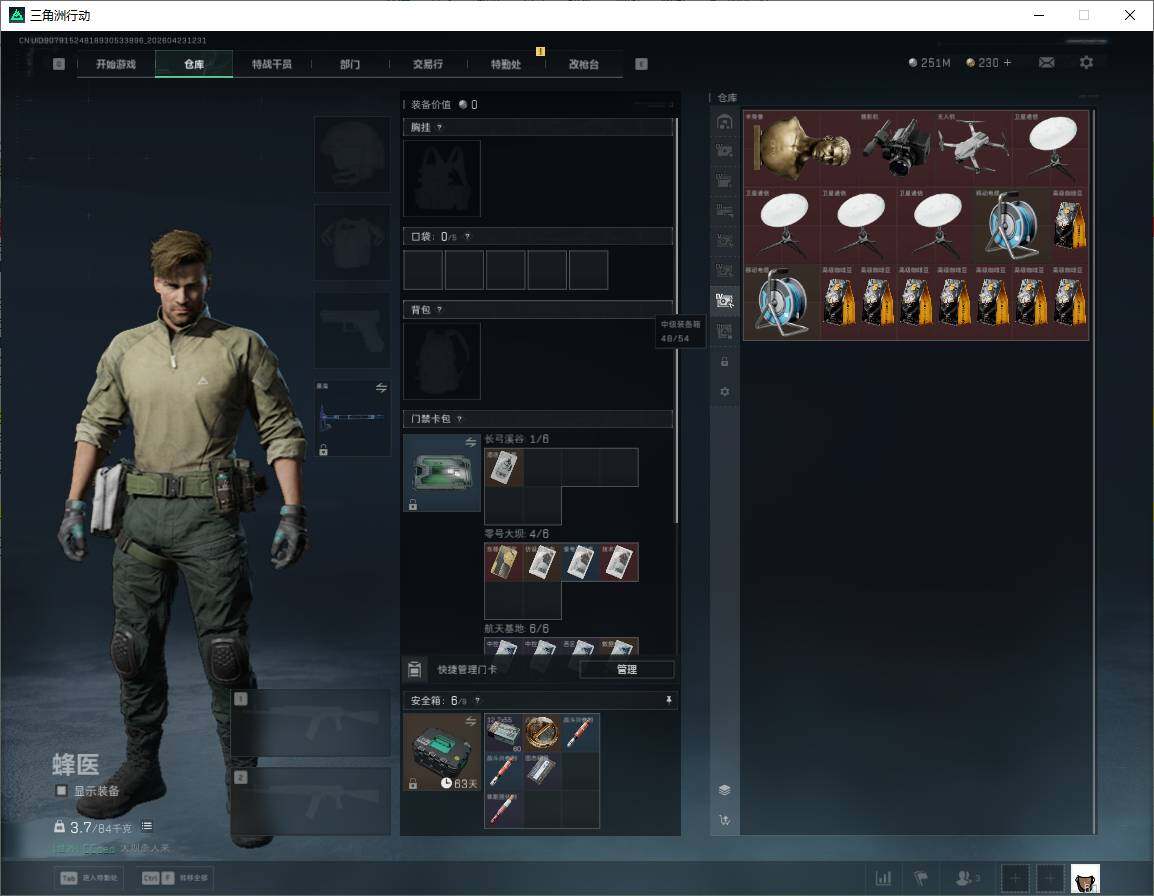
Task: Go to the 交易行 tab
Action: [x=428, y=64]
